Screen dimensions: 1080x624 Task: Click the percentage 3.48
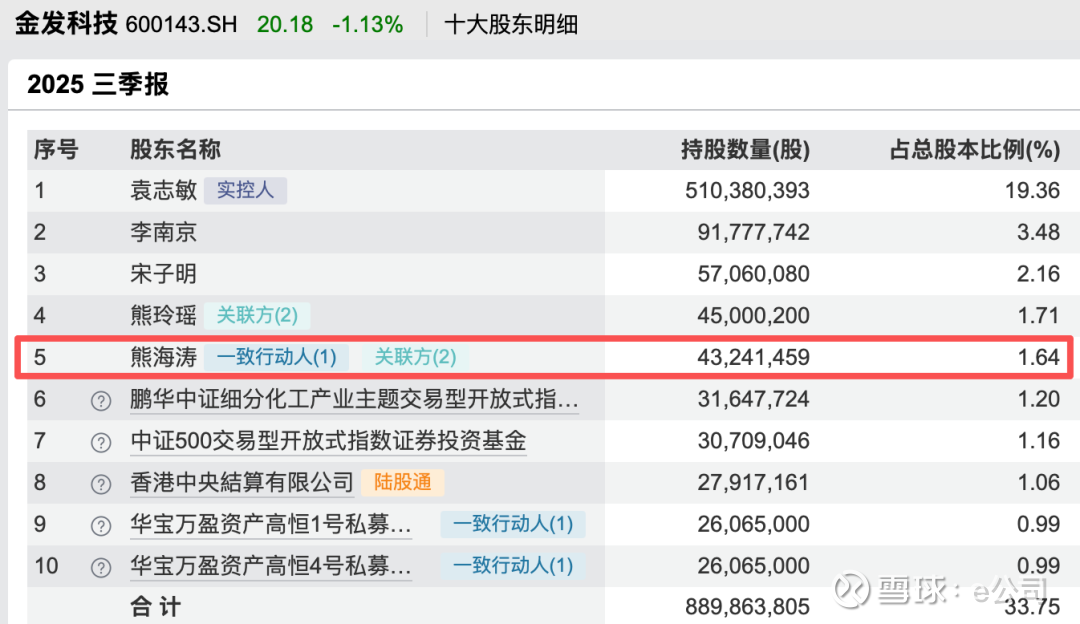(x=1038, y=232)
